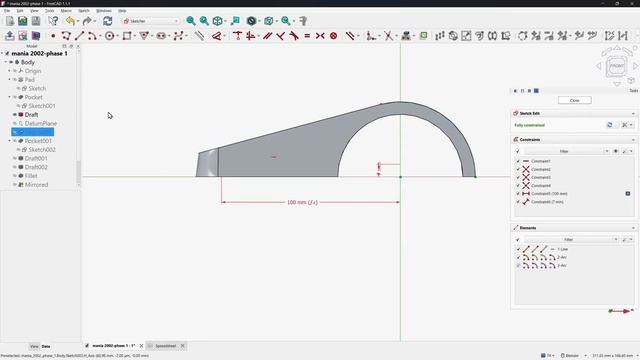Select the Create Circle tool

109,36
